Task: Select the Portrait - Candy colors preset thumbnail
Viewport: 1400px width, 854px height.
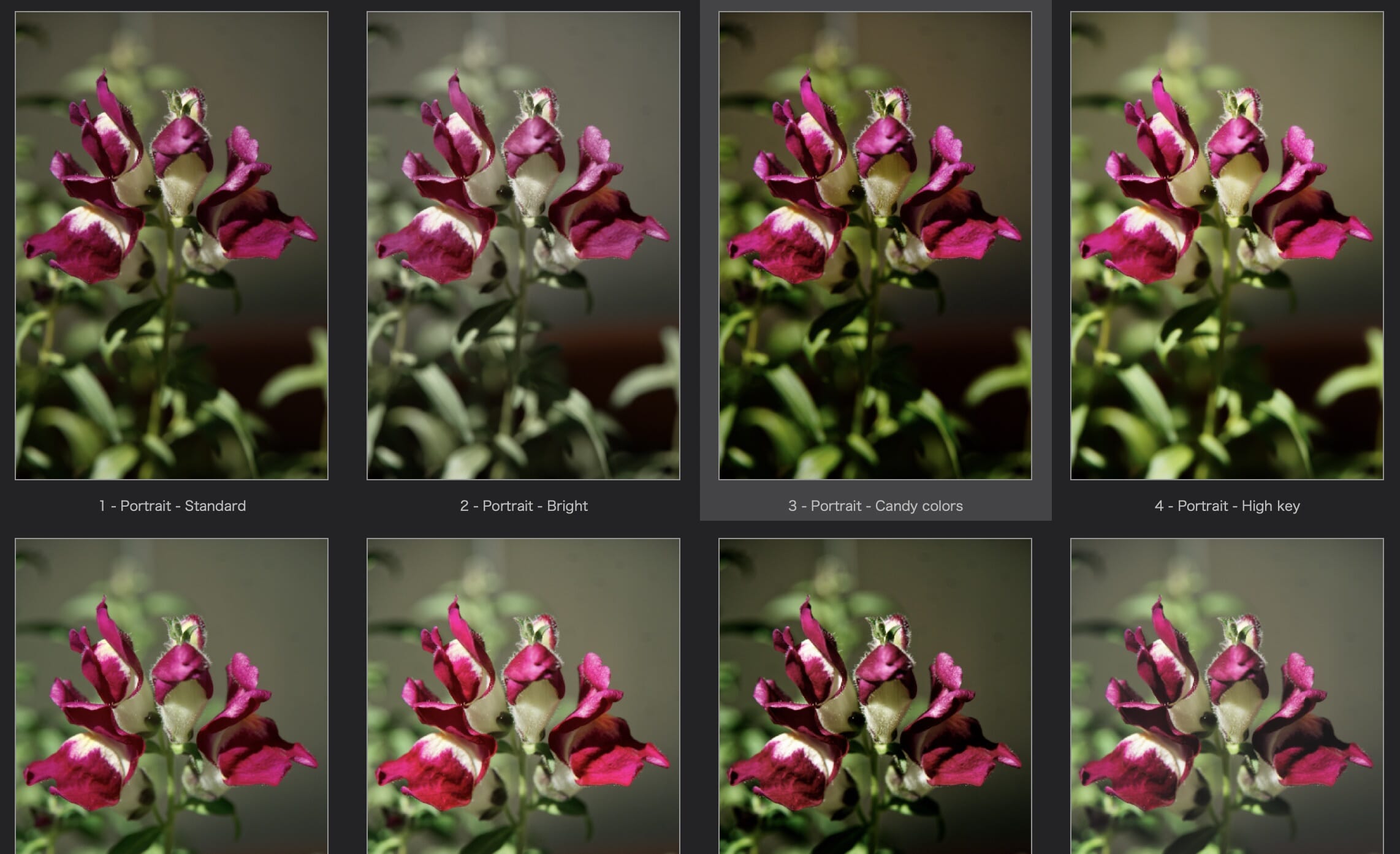Action: point(875,246)
